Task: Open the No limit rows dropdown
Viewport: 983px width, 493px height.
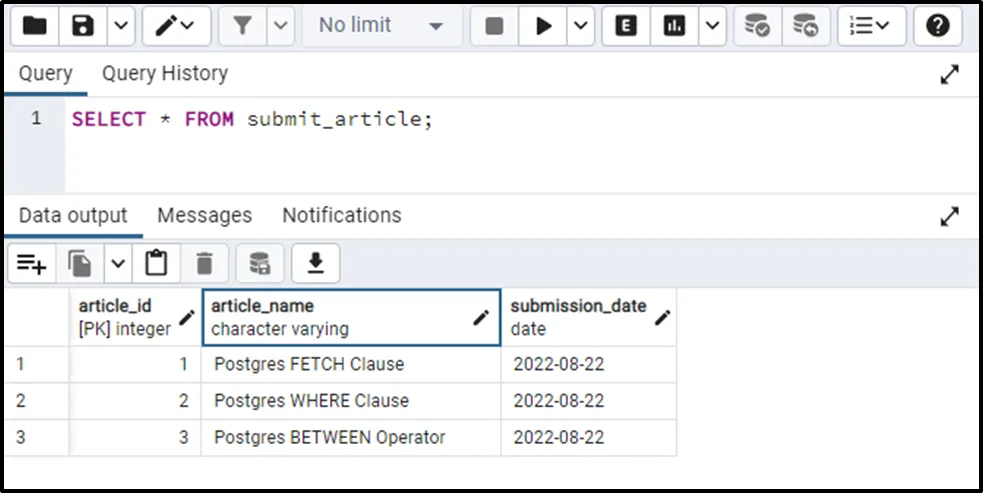Action: pos(380,26)
